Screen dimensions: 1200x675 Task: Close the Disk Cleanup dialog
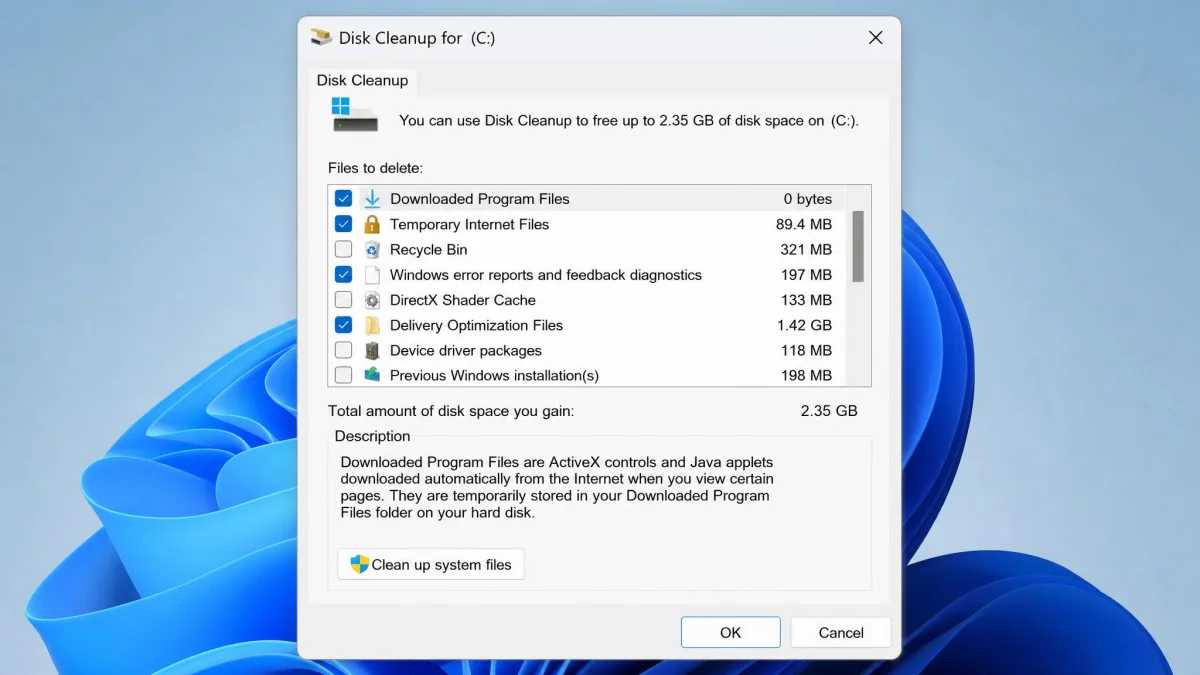875,38
